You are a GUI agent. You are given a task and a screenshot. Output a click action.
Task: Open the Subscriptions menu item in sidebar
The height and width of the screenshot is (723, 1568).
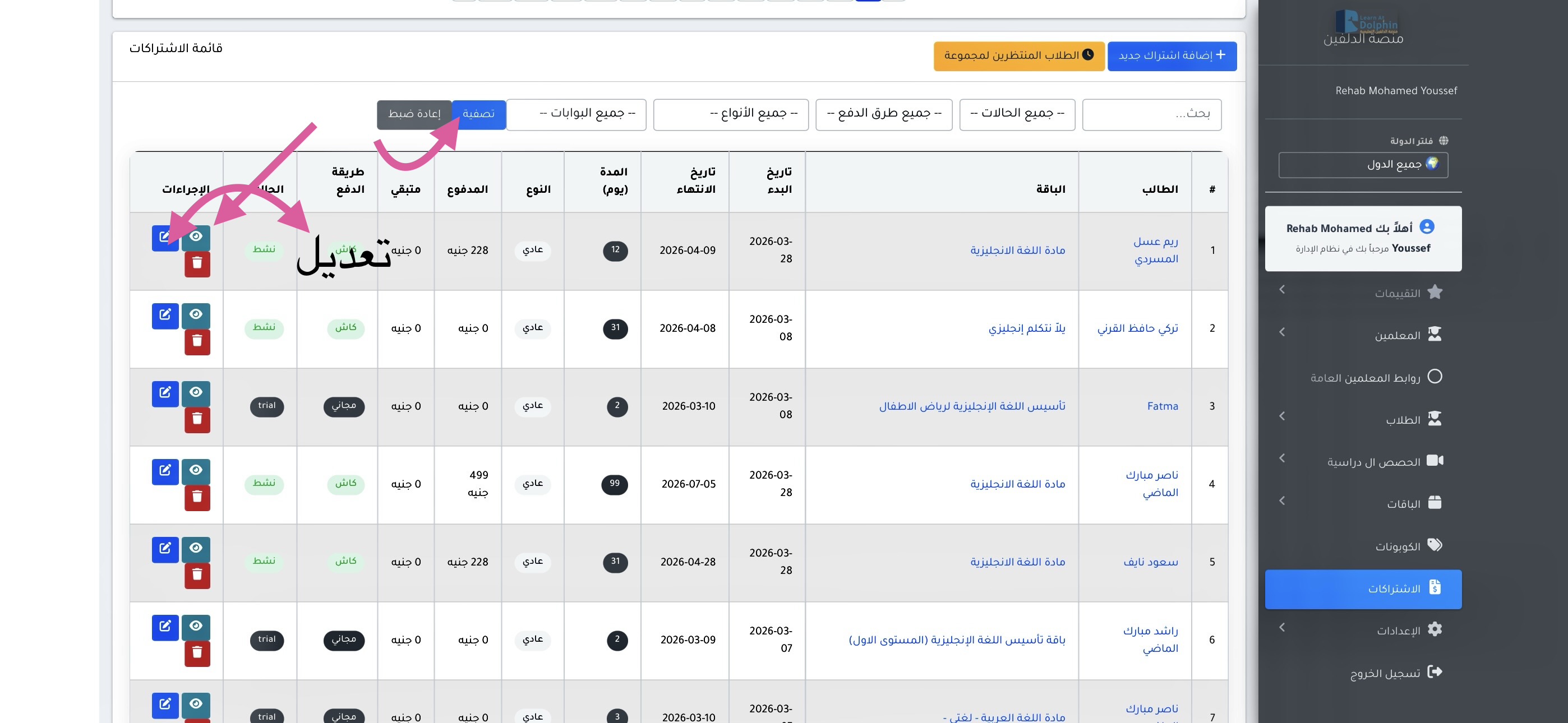click(x=1363, y=588)
